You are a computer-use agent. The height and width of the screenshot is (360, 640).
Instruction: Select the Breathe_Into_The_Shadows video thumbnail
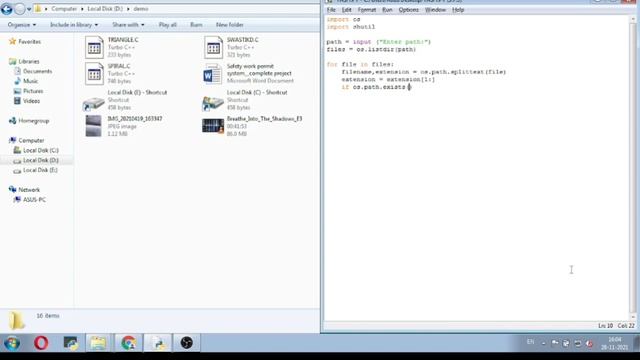(x=213, y=126)
